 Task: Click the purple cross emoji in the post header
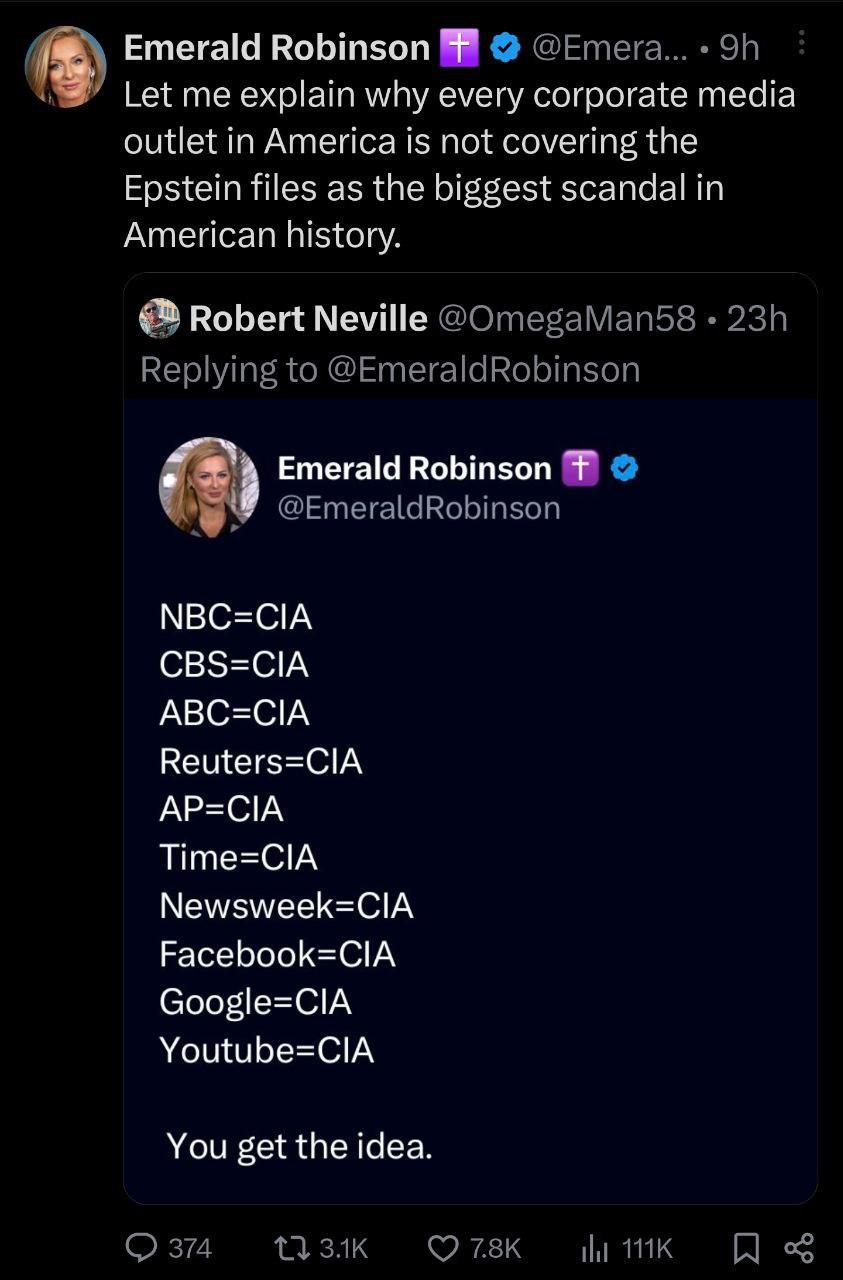[x=460, y=47]
